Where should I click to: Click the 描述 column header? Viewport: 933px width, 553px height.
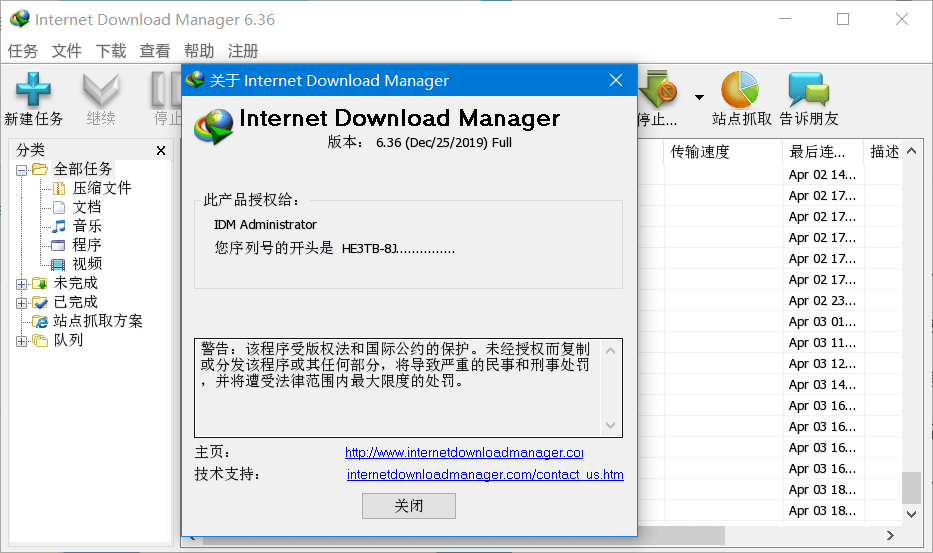884,152
